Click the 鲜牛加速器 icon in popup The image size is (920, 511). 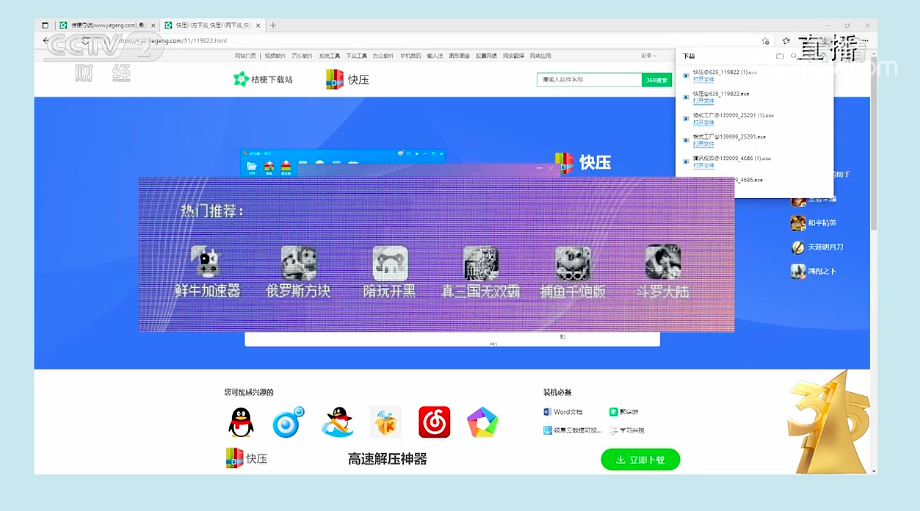207,264
